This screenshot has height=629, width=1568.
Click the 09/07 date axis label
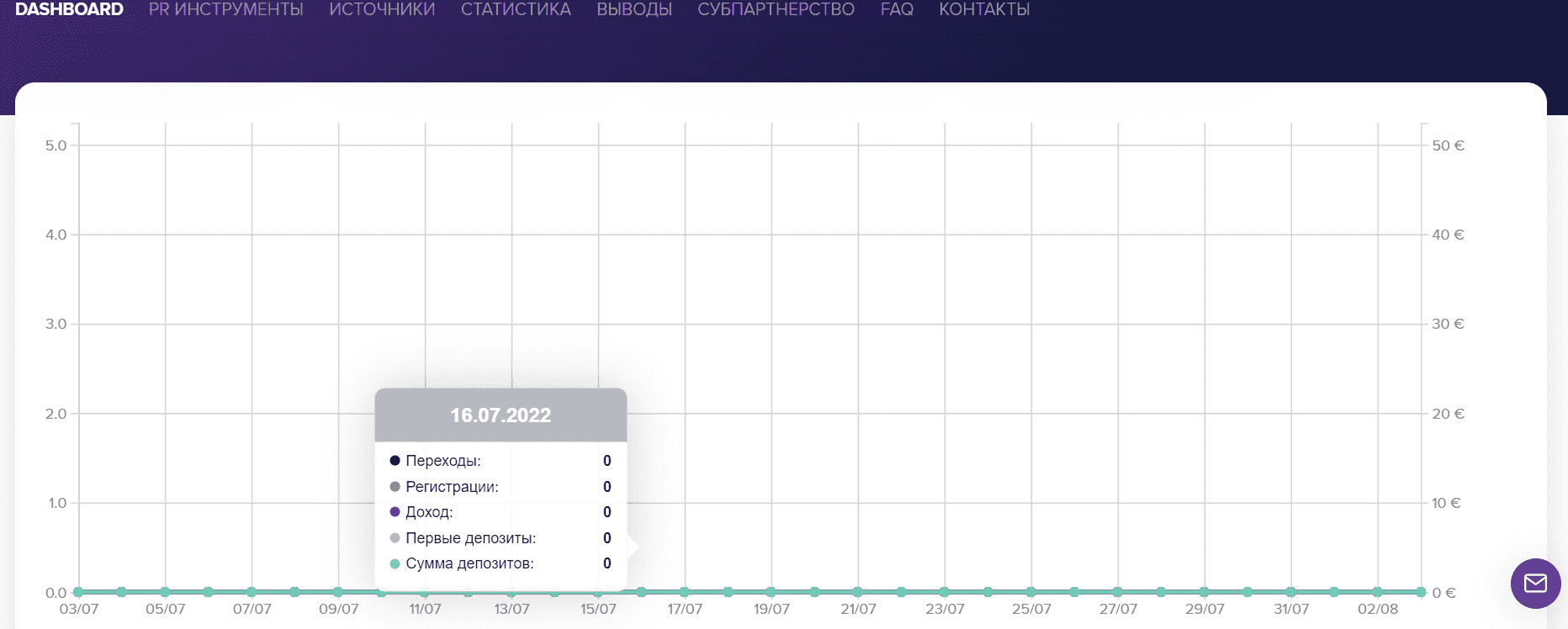coord(338,609)
